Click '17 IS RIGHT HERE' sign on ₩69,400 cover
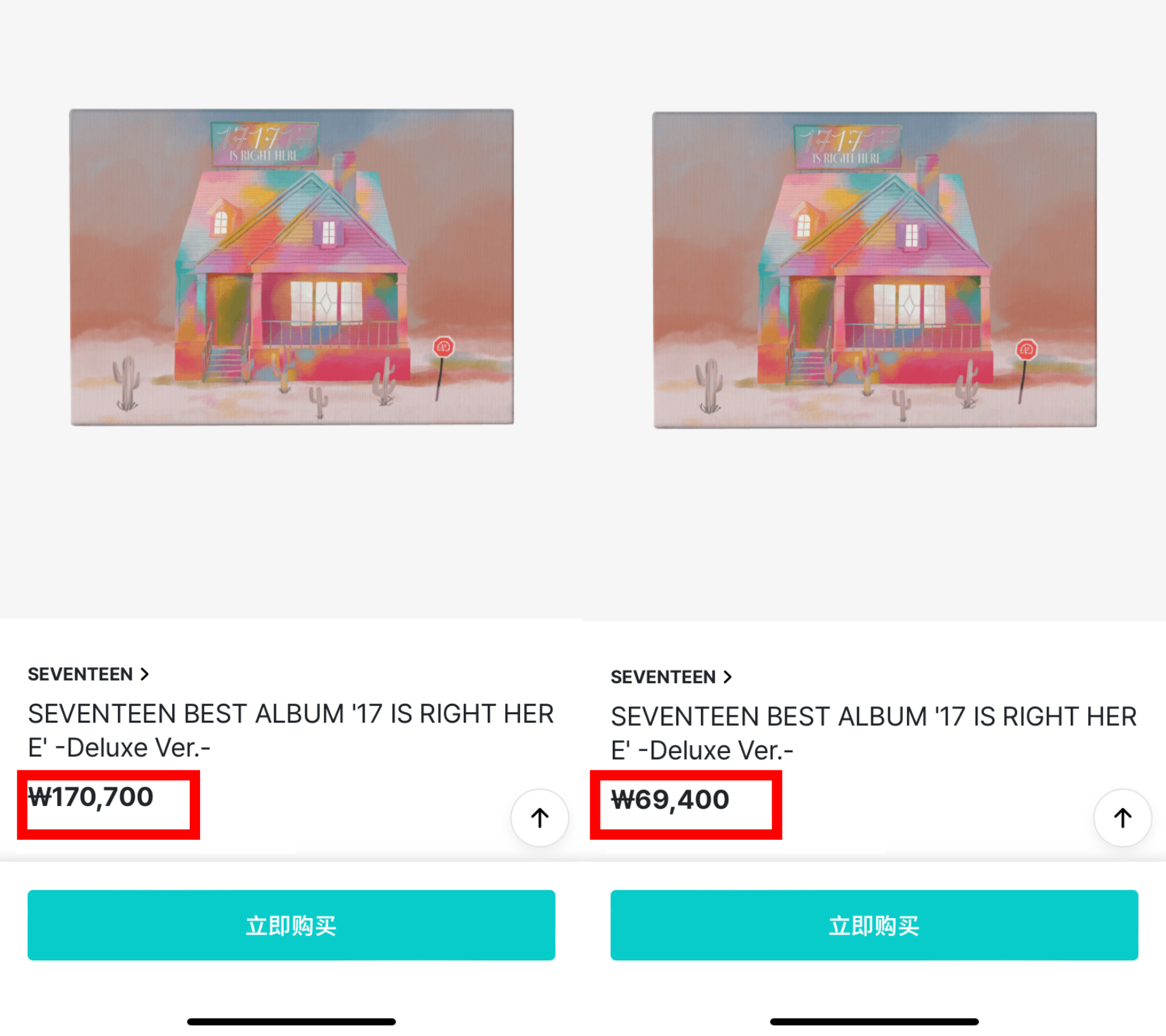Viewport: 1166px width, 1036px height. tap(848, 146)
